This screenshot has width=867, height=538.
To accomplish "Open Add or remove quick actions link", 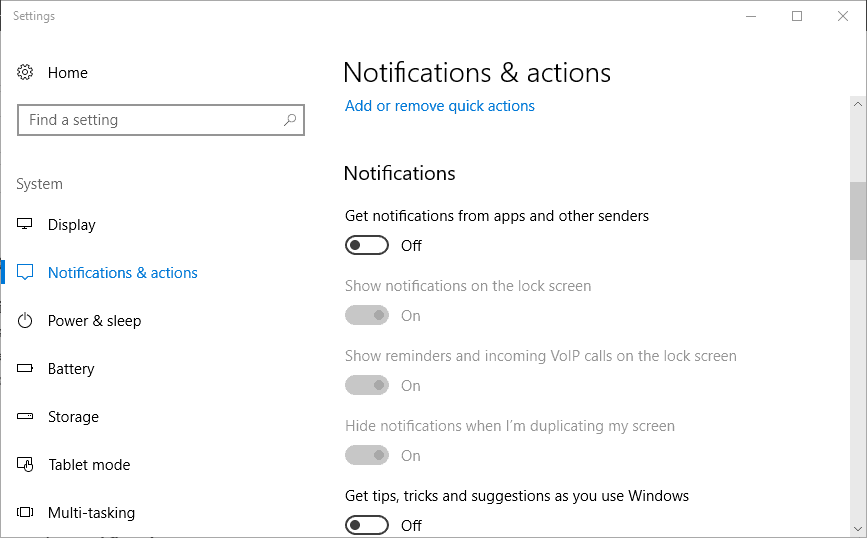I will pyautogui.click(x=440, y=106).
